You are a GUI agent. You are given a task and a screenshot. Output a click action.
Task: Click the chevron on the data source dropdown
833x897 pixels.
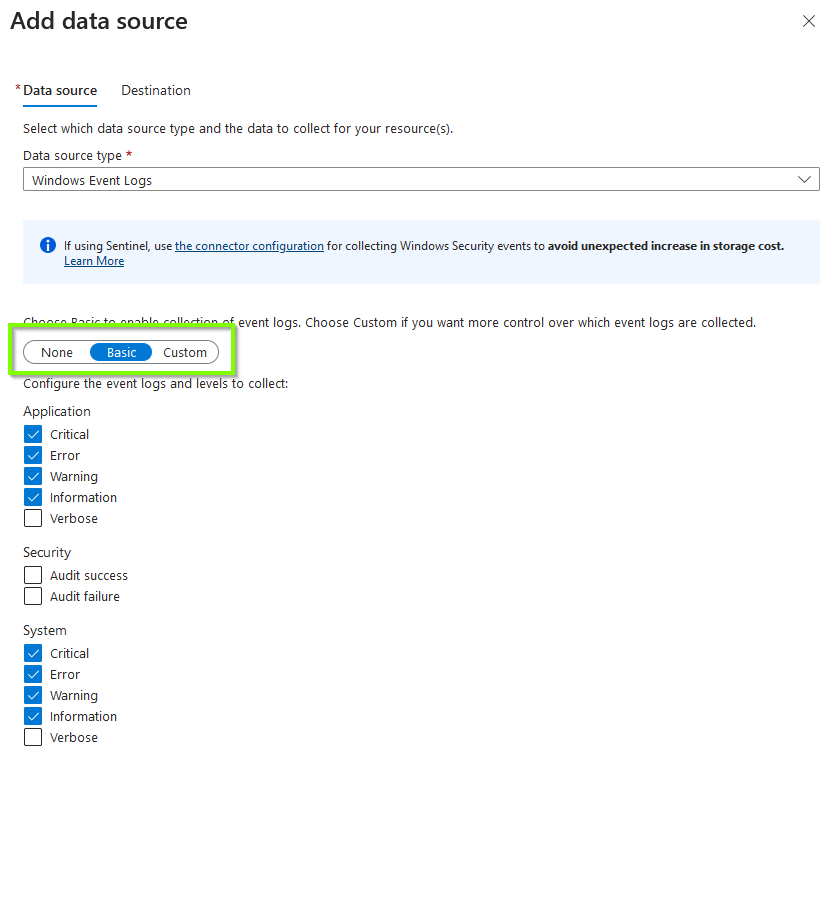pos(805,179)
